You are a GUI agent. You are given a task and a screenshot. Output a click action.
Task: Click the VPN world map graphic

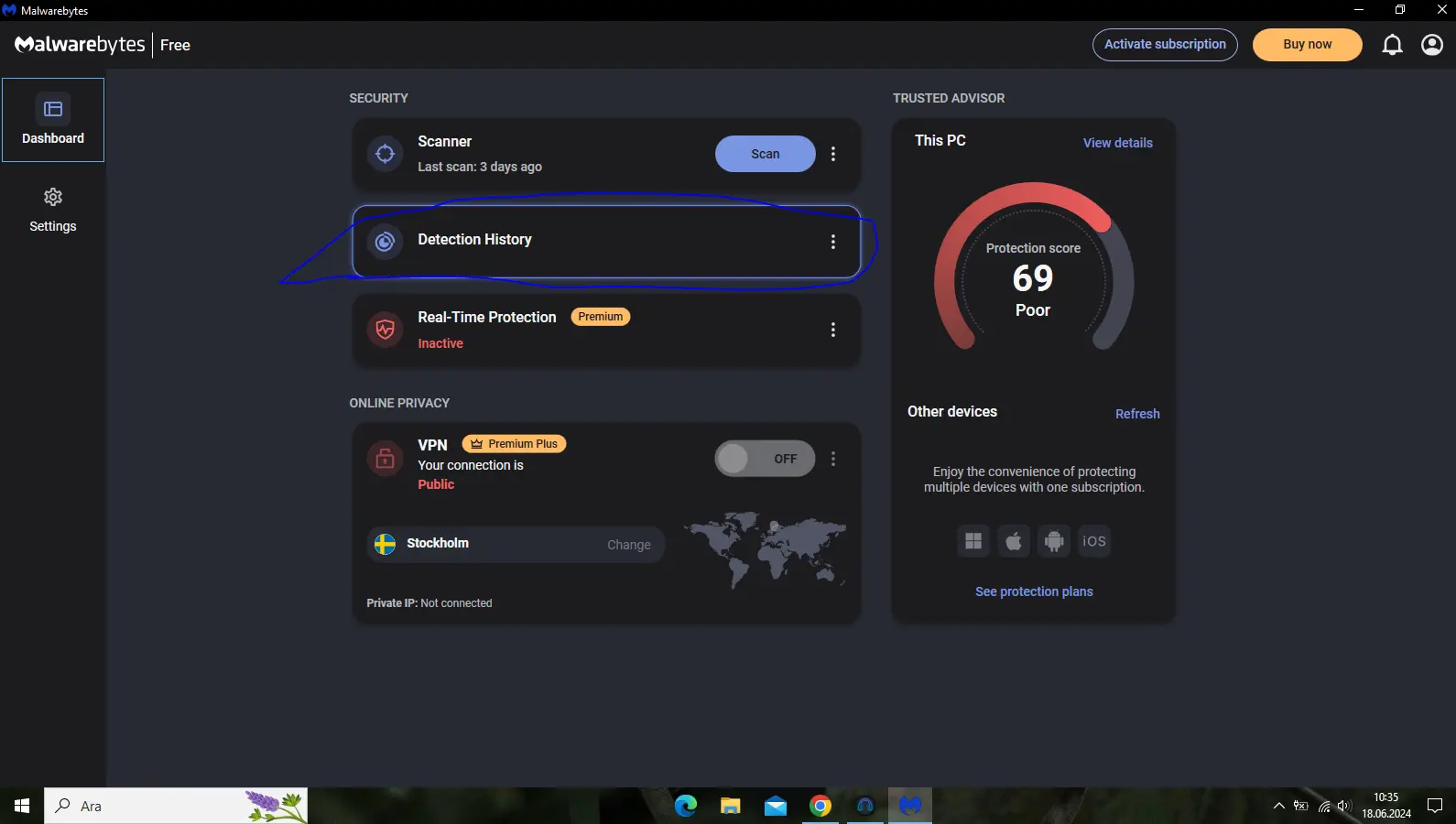[765, 549]
